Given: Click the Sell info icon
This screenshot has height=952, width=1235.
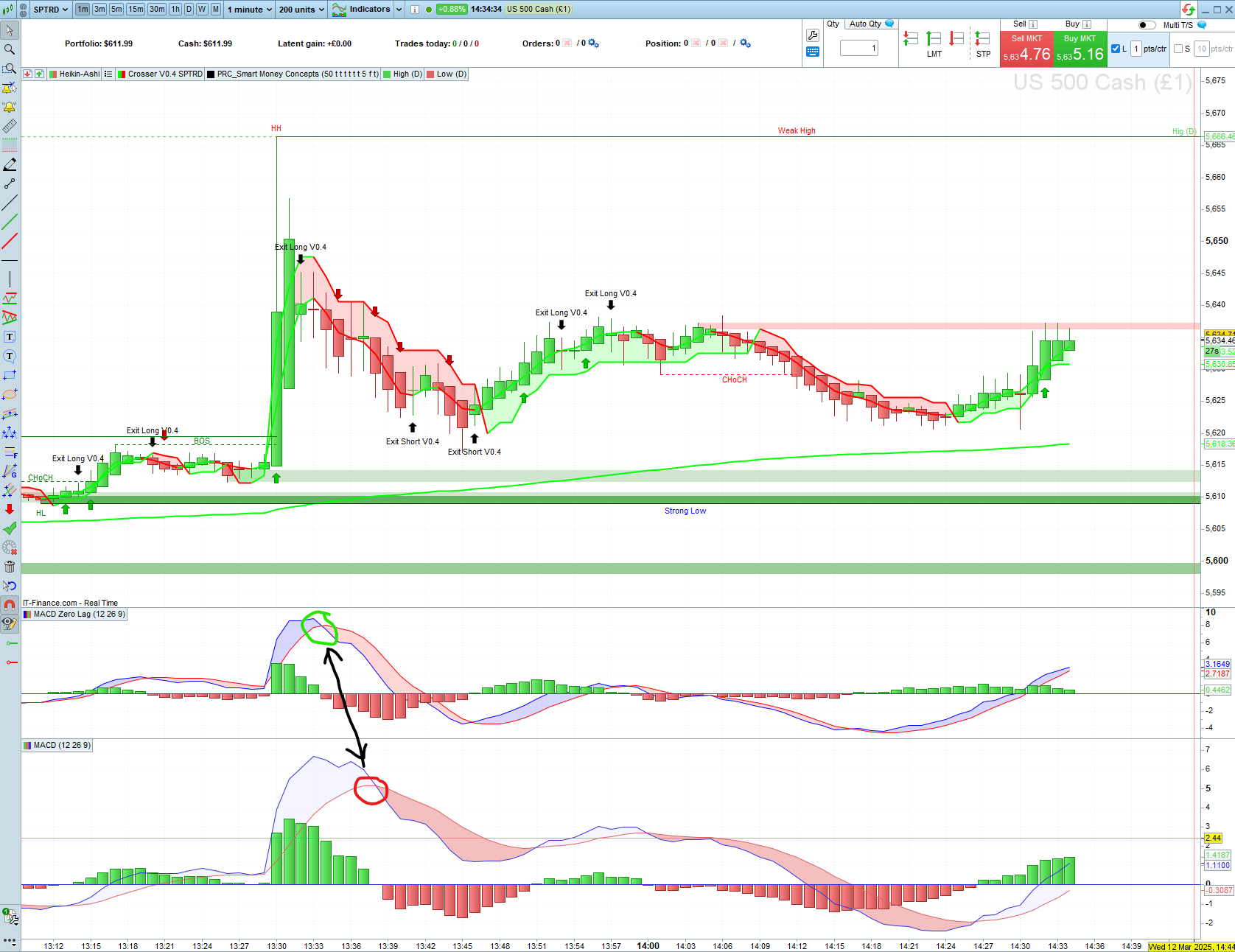Looking at the screenshot, I should [x=1033, y=24].
